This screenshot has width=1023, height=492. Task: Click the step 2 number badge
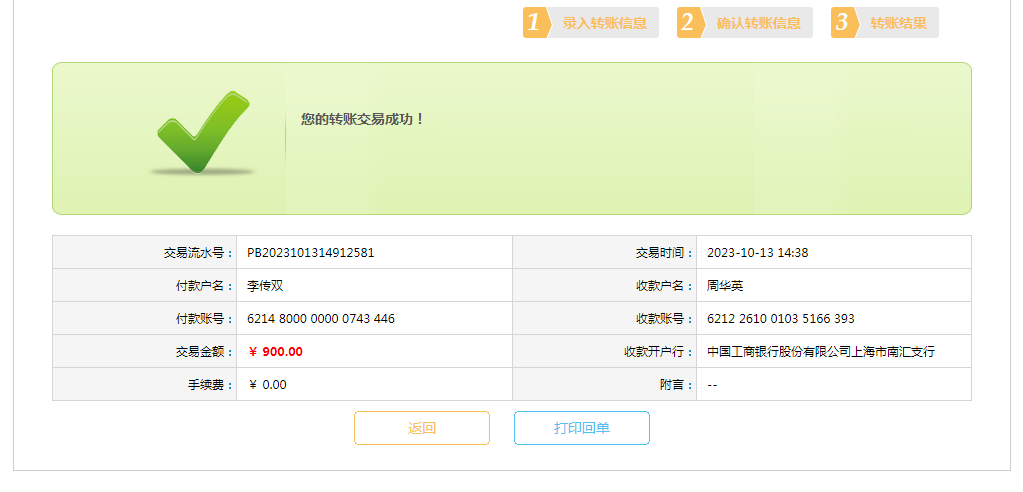point(688,23)
